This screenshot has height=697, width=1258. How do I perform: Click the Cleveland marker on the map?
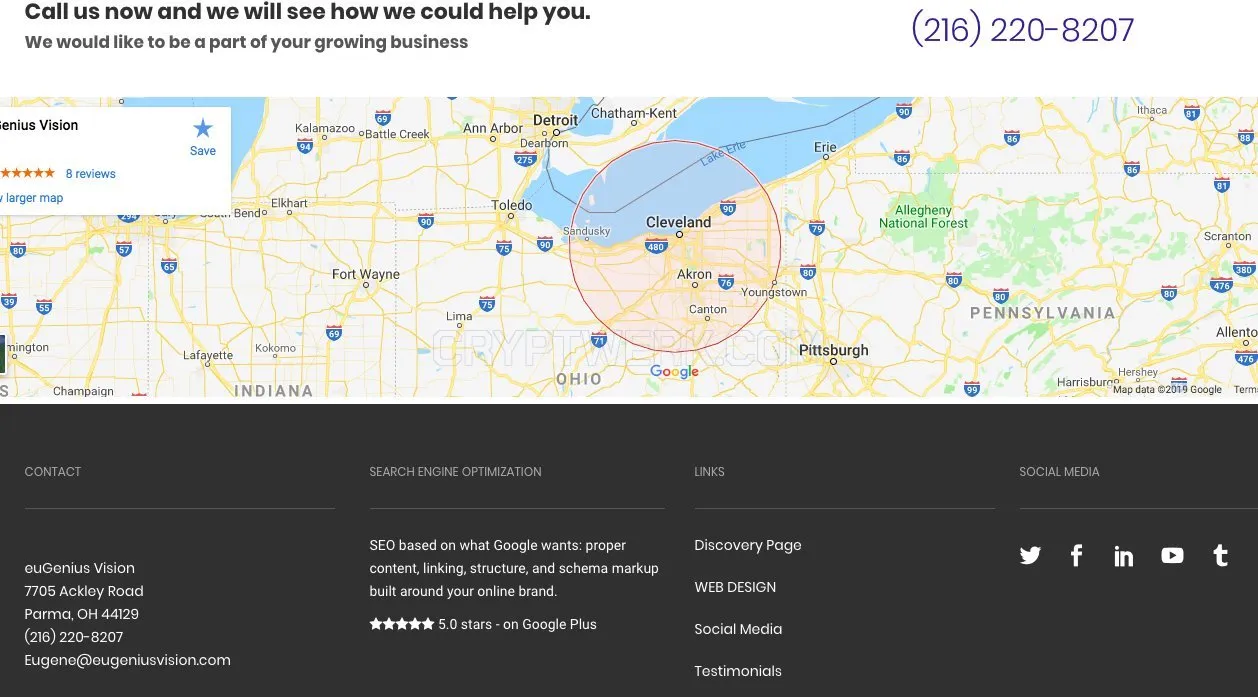click(679, 233)
